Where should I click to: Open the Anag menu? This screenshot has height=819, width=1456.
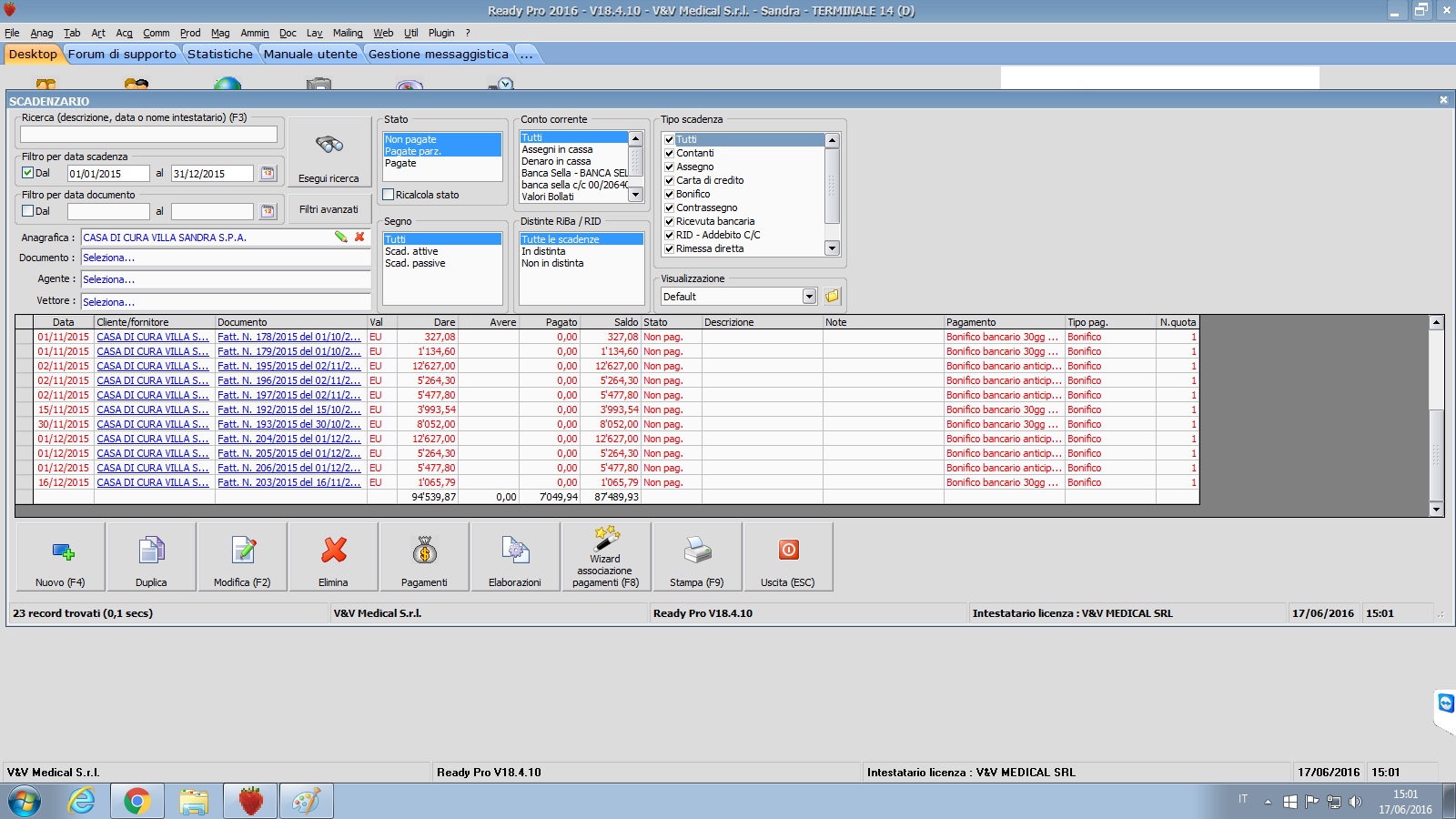click(x=42, y=33)
